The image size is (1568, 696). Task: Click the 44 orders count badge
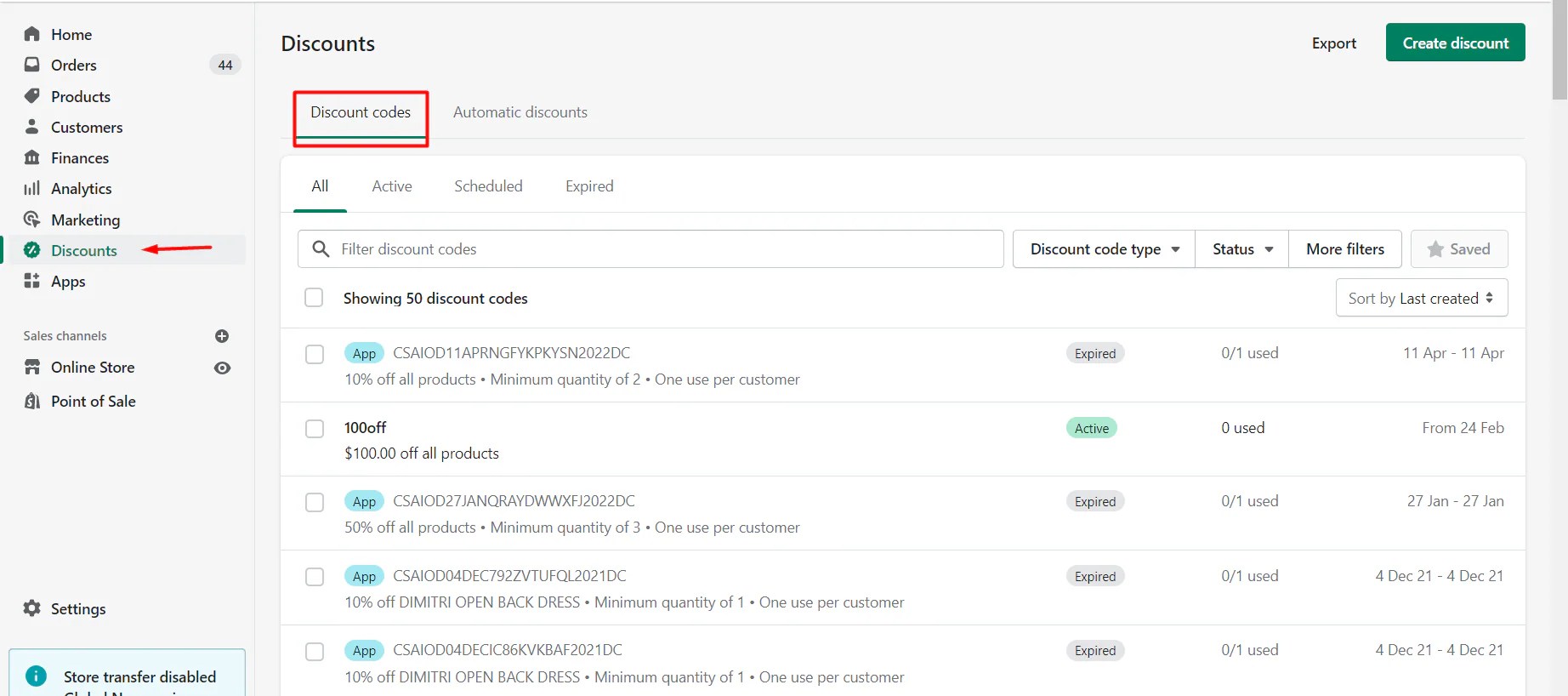pyautogui.click(x=224, y=65)
